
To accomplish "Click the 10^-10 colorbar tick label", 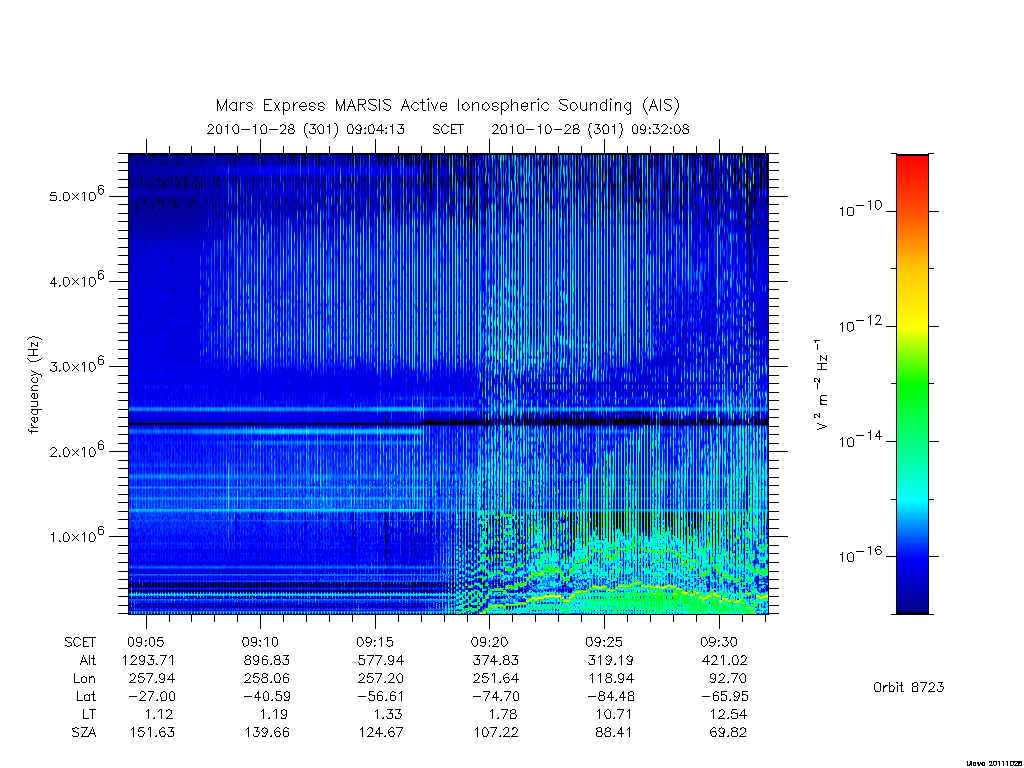I will (860, 209).
